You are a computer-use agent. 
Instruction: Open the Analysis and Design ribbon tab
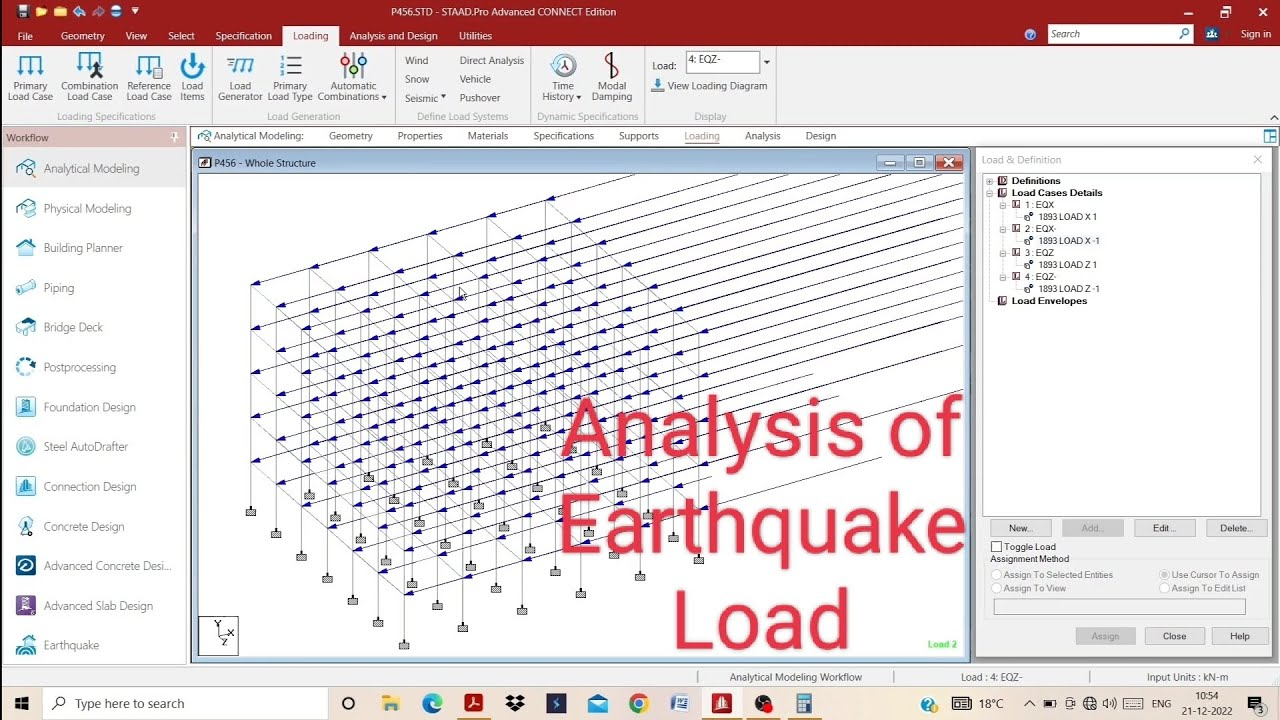coord(393,36)
